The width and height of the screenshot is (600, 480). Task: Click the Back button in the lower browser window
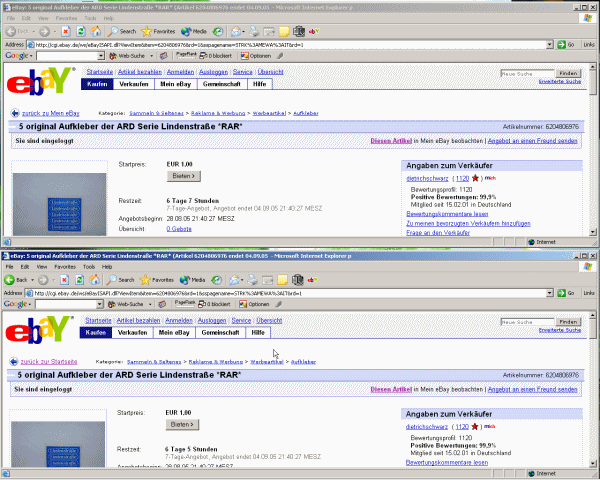[20, 280]
